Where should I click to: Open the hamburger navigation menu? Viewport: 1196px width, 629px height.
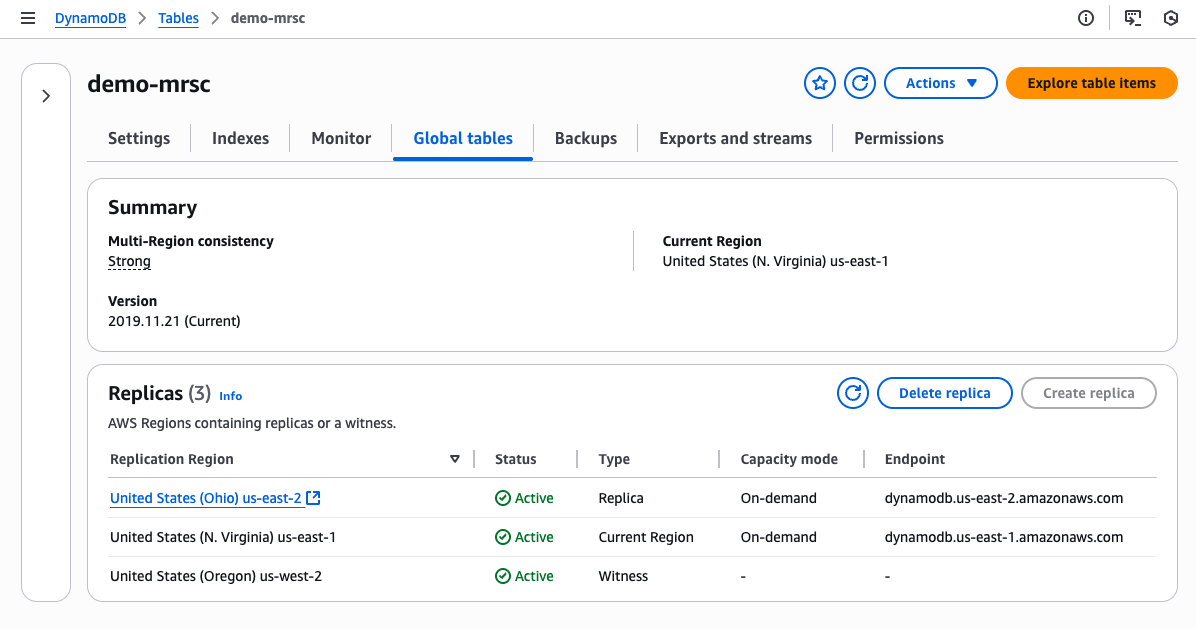coord(28,18)
